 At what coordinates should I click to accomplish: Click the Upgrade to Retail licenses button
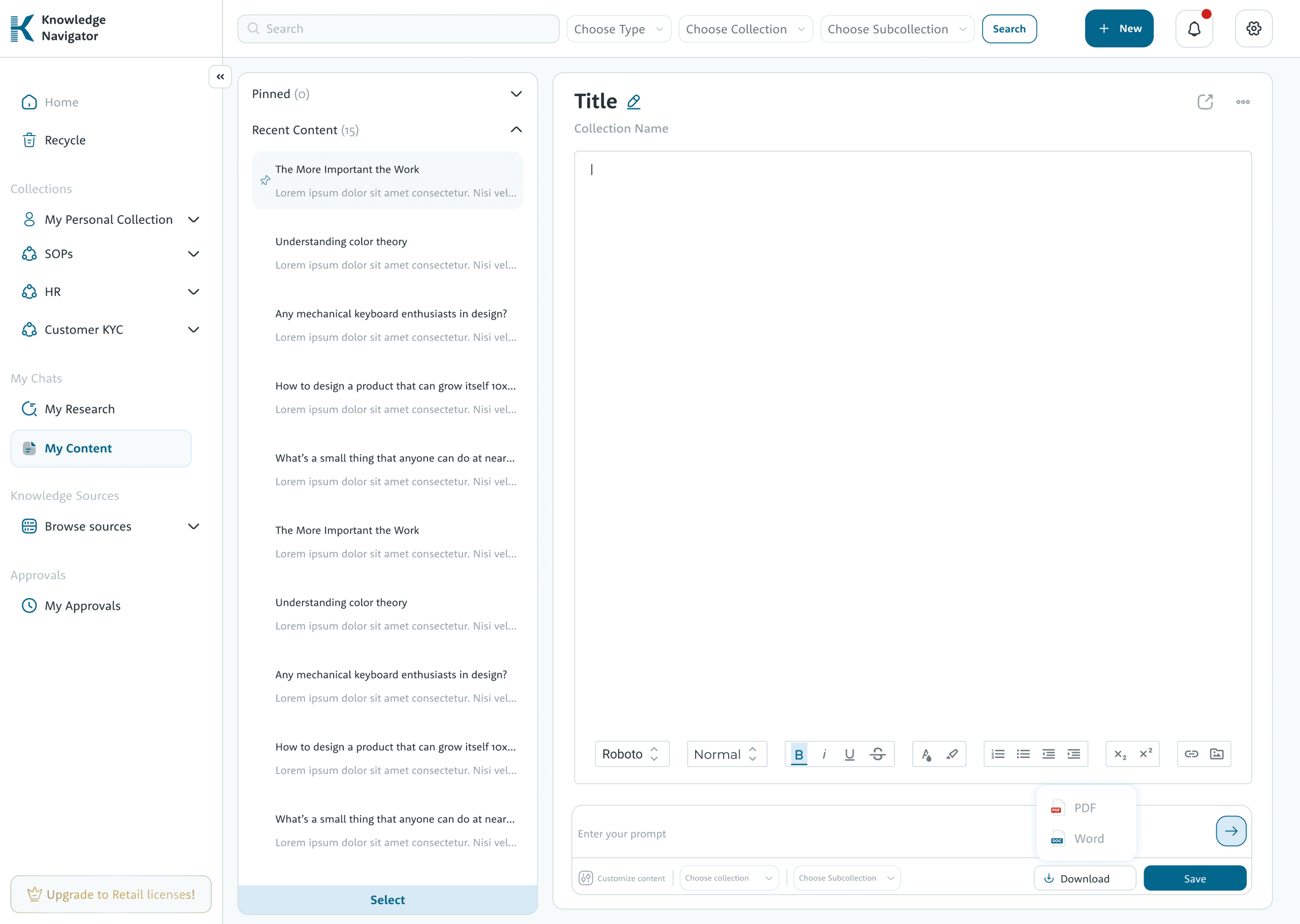[x=111, y=894]
